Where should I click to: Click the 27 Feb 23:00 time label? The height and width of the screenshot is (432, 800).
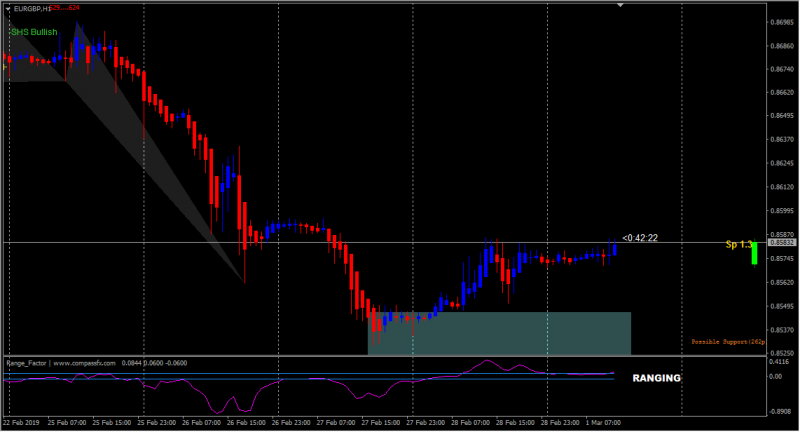(x=426, y=422)
